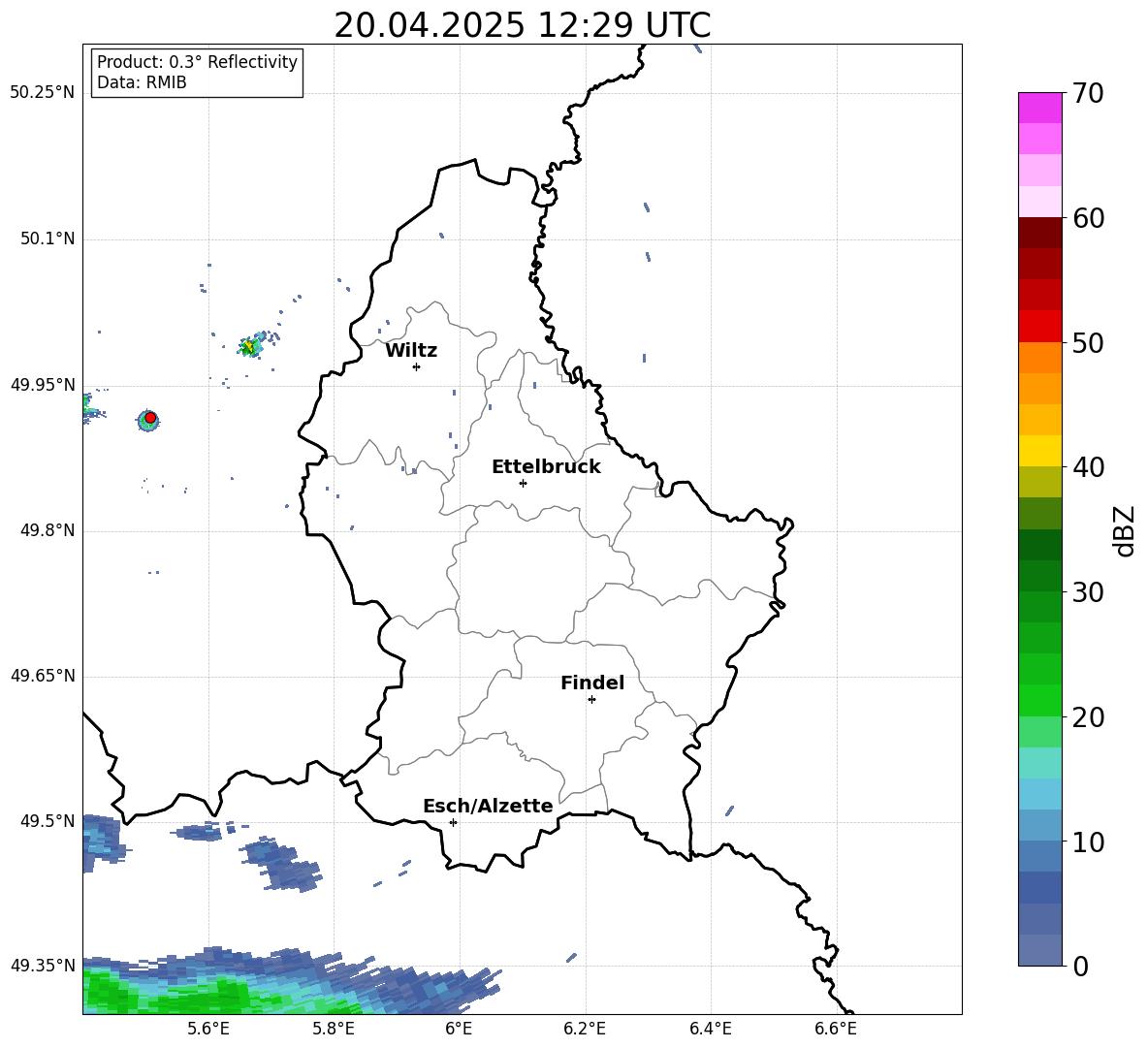Screen dimensions: 1148x1048
Task: Click the Esch/Alzette location cross marker
Action: [453, 822]
